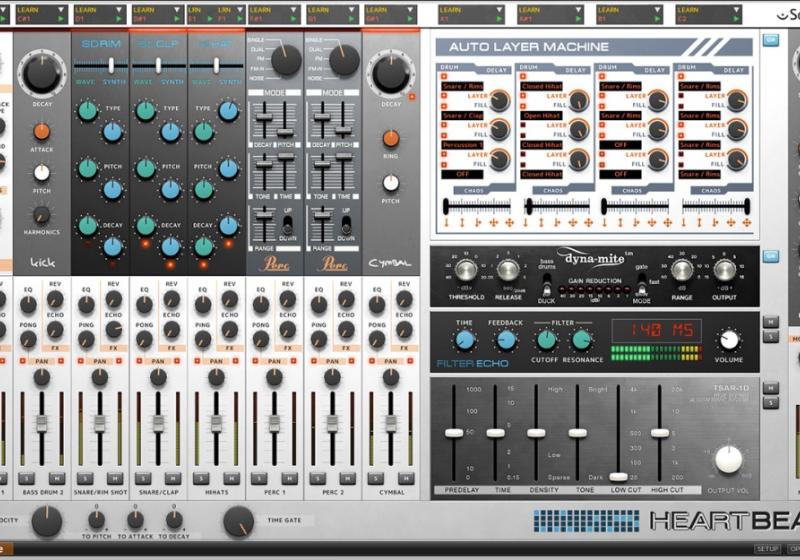Open the 'Snare / Clap' drum selector display
The image size is (800, 560).
coord(462,116)
